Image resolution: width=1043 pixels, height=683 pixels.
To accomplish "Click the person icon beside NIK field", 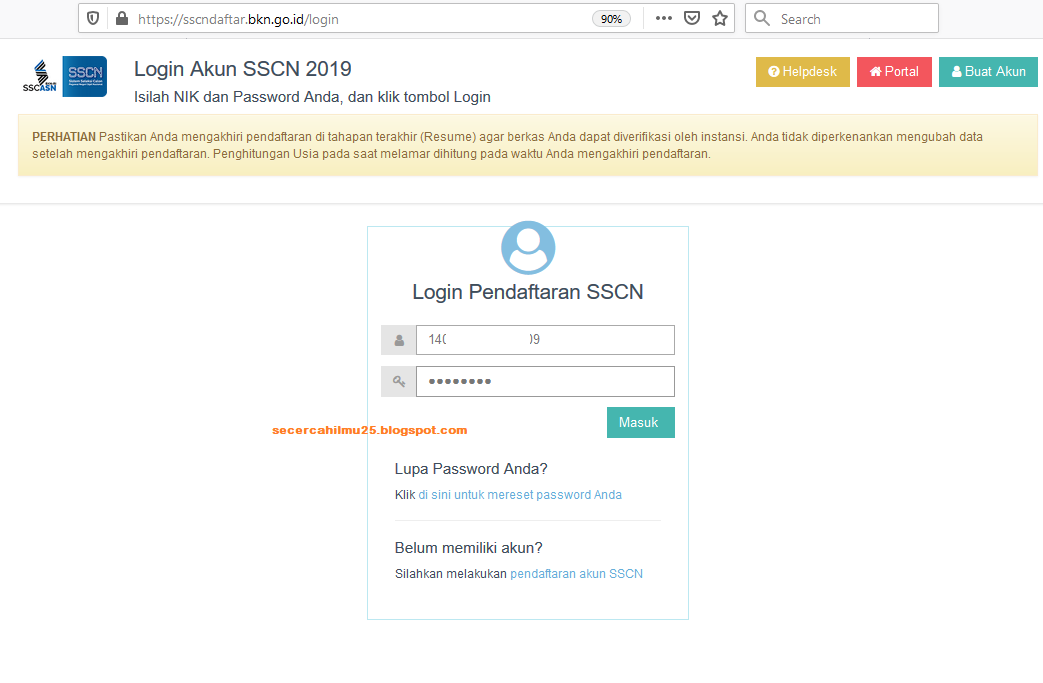I will tap(399, 341).
